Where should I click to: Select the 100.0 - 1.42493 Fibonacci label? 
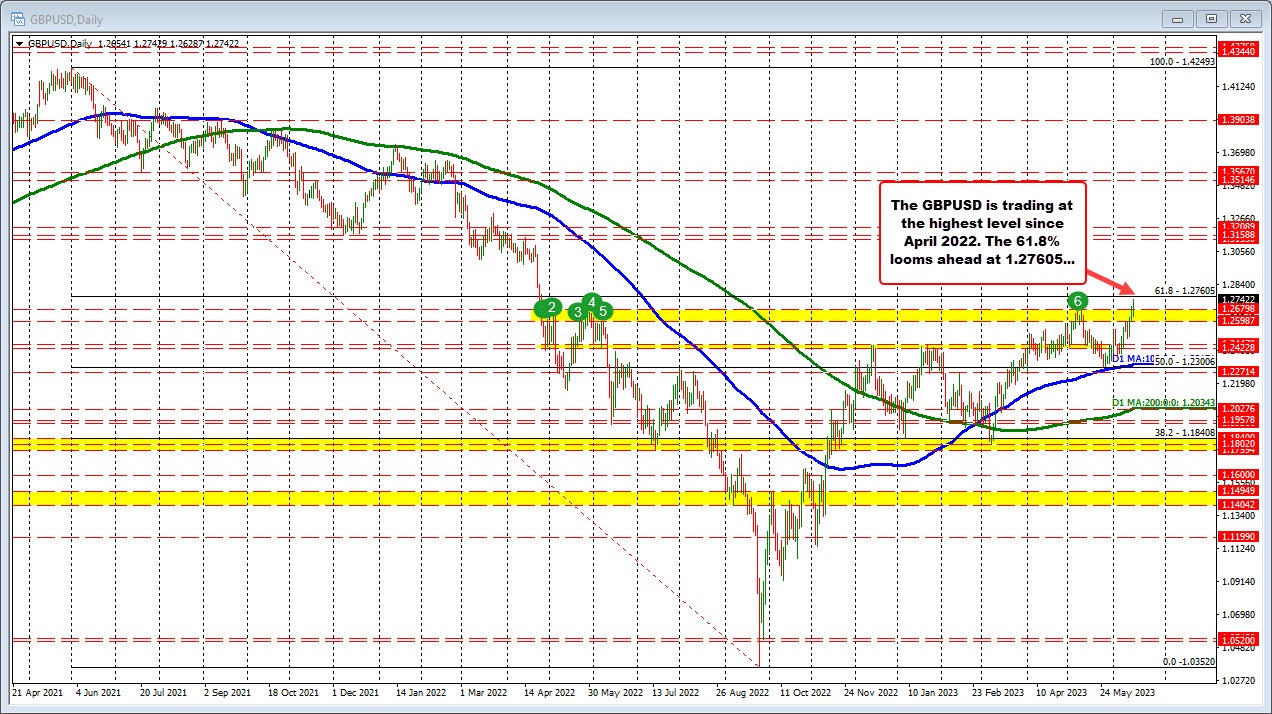point(1182,61)
